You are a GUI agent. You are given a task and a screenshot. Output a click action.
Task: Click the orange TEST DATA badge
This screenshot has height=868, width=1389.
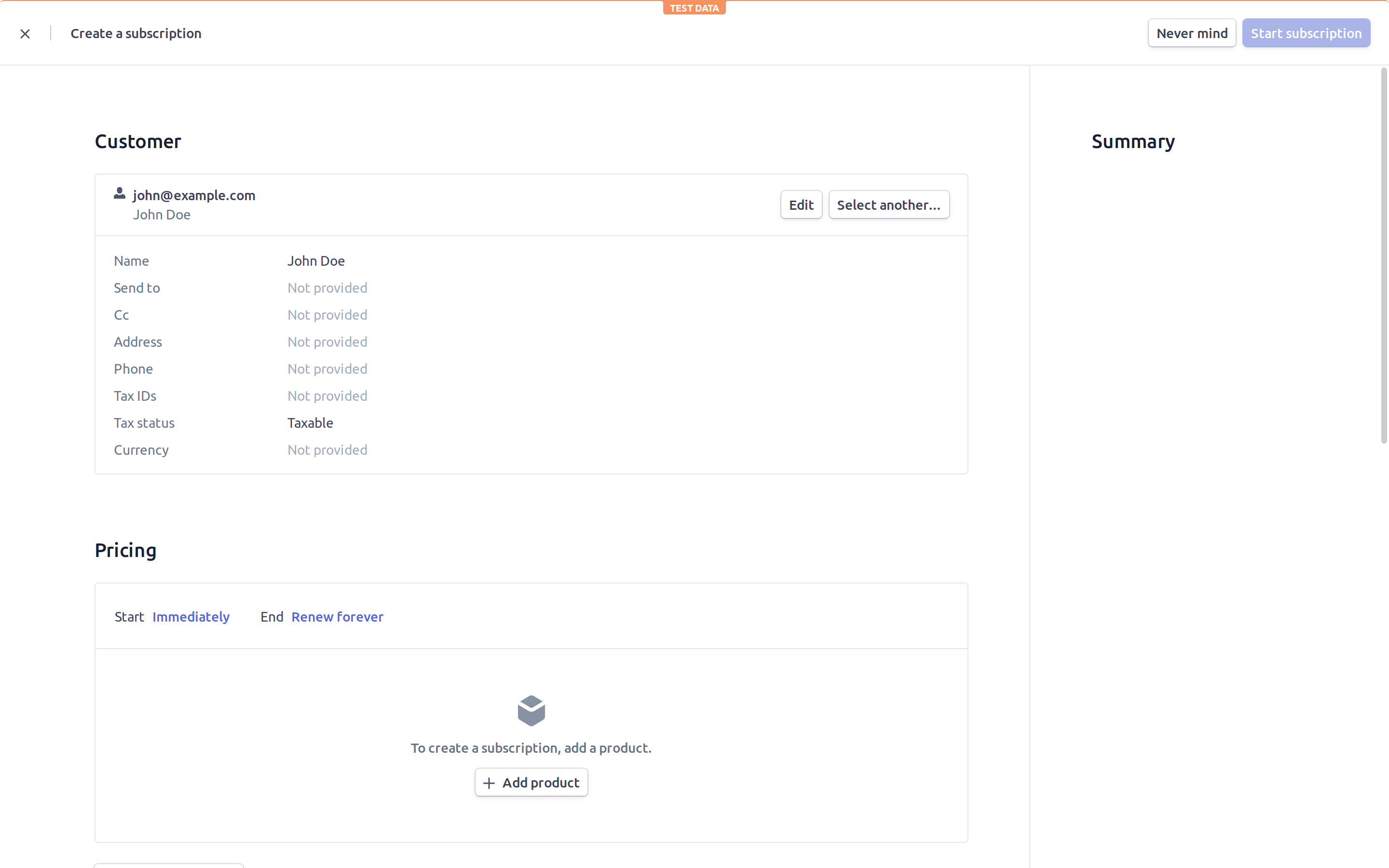(694, 7)
